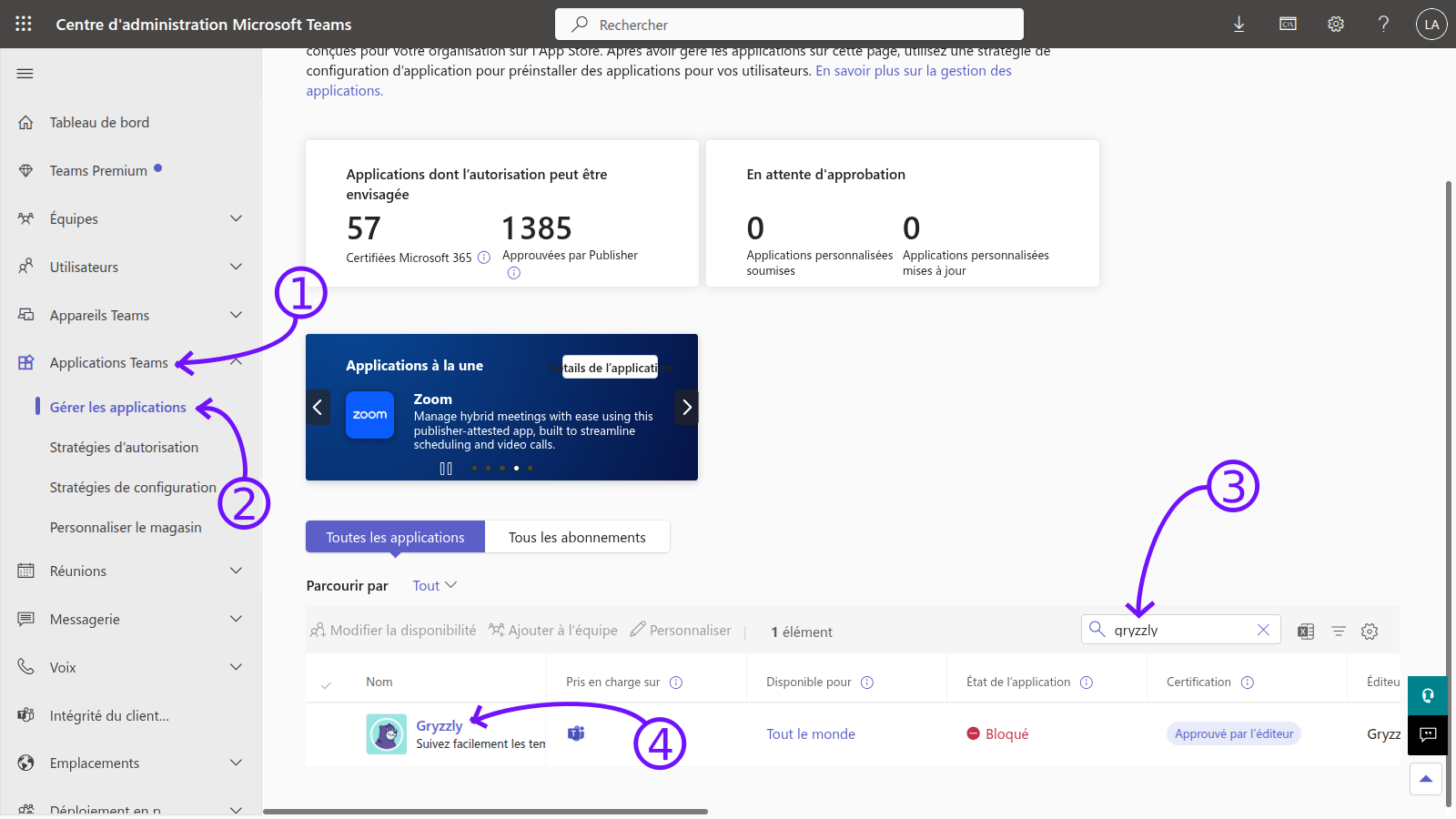
Task: Select the first carousel dot indicator
Action: (474, 468)
